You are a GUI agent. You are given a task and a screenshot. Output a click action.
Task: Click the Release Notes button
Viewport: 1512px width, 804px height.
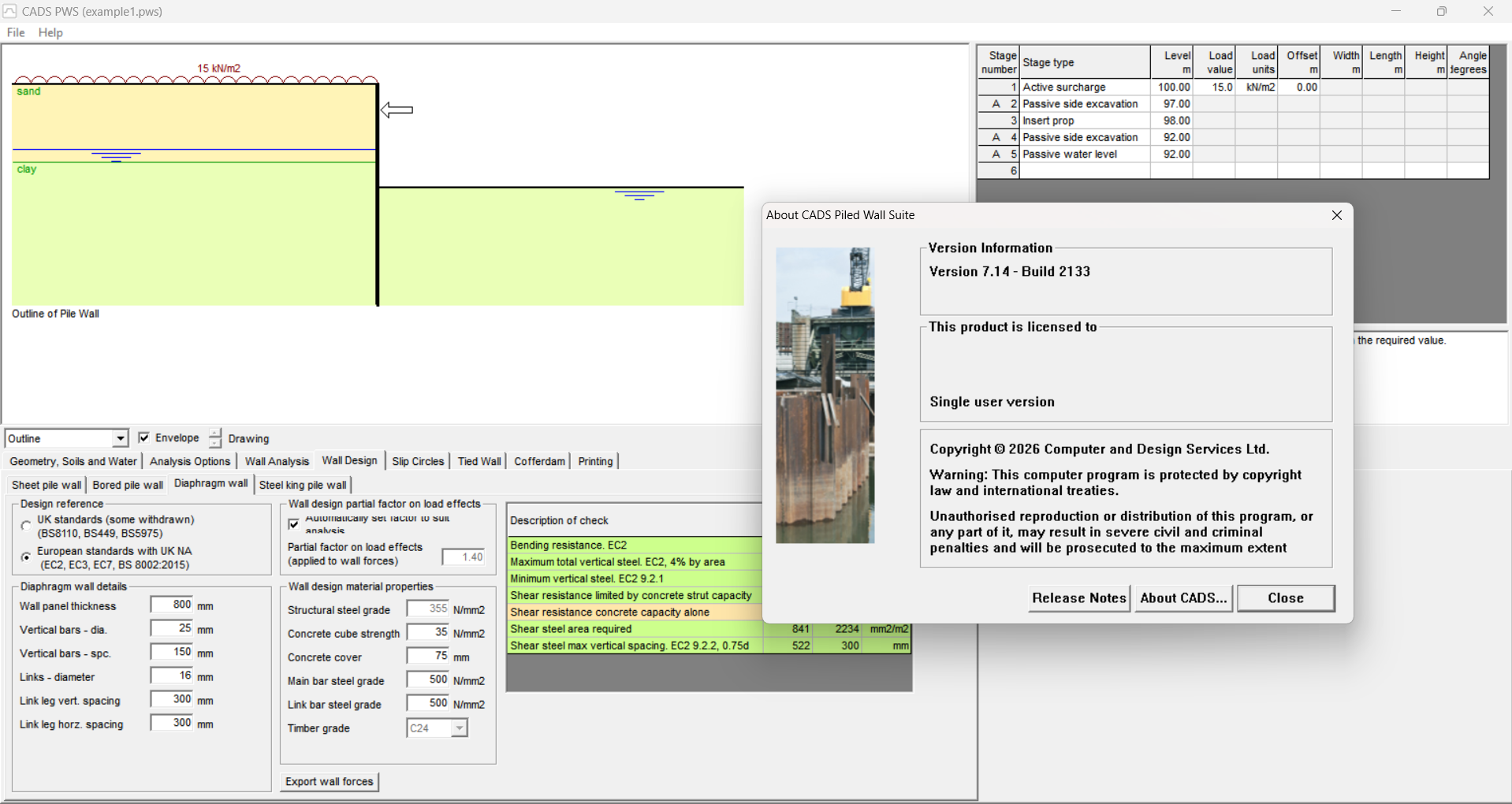click(1078, 598)
